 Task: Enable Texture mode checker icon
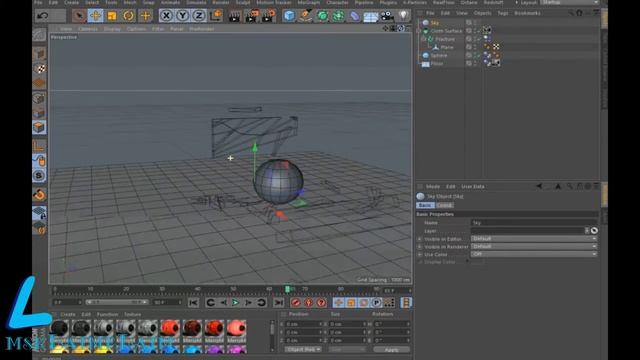[39, 69]
